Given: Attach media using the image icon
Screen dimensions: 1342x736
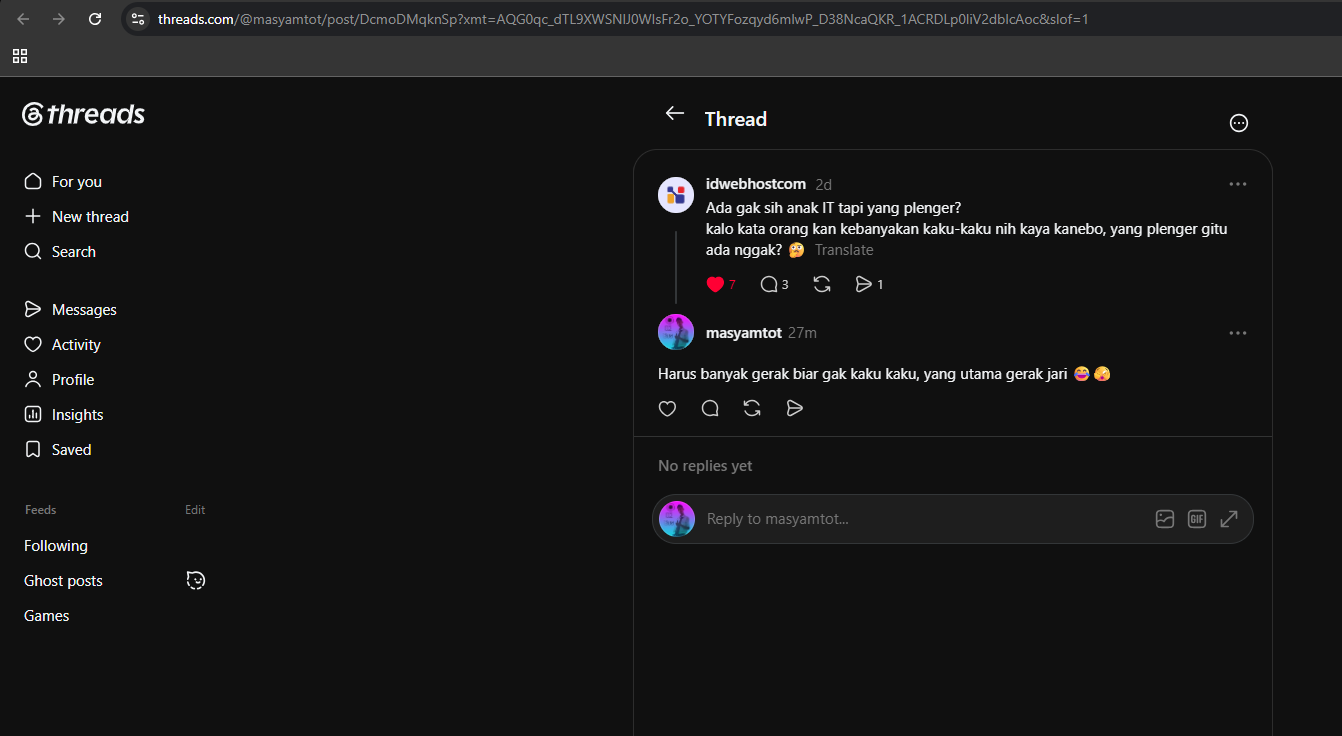Looking at the screenshot, I should tap(1165, 519).
